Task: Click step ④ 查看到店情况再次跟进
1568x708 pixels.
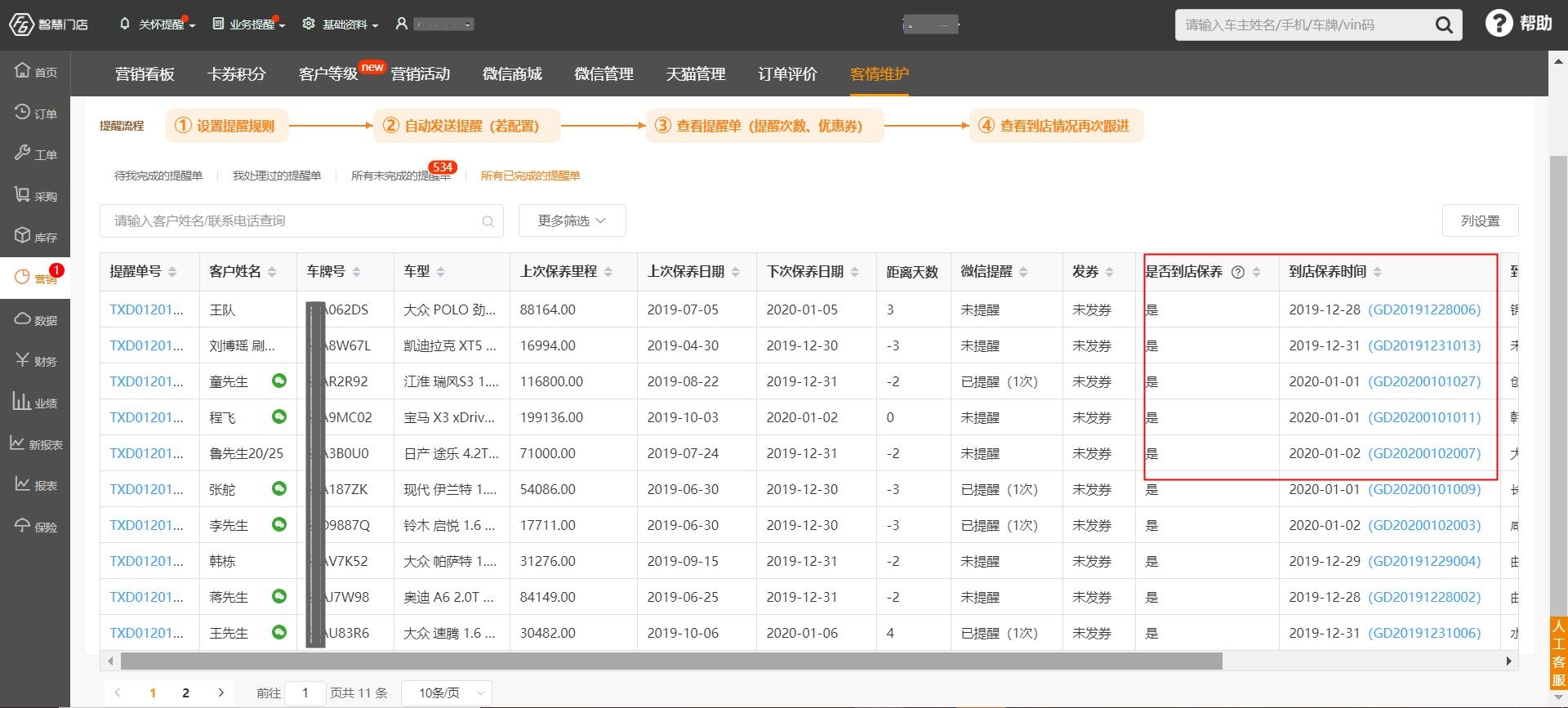Action: pos(1056,126)
